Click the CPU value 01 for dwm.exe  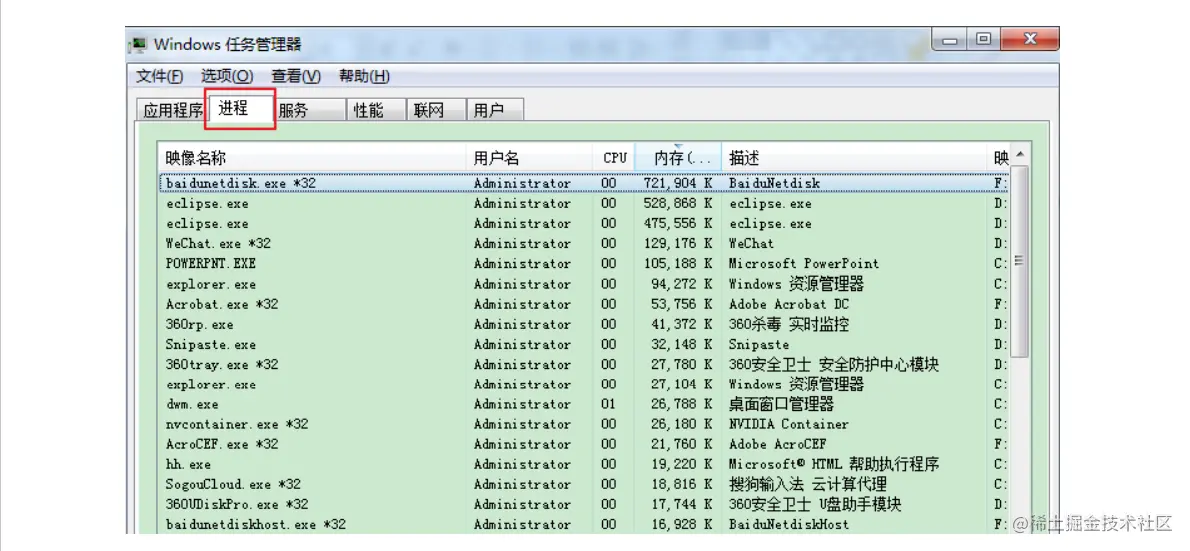pyautogui.click(x=609, y=404)
